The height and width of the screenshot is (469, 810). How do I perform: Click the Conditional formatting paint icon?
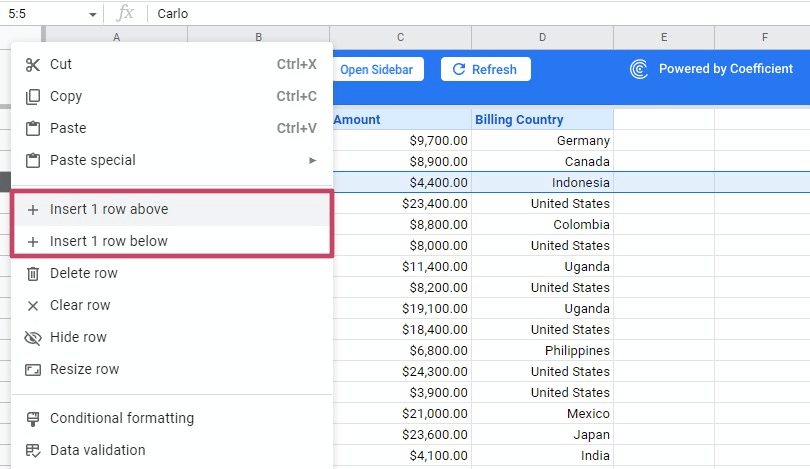pos(33,418)
